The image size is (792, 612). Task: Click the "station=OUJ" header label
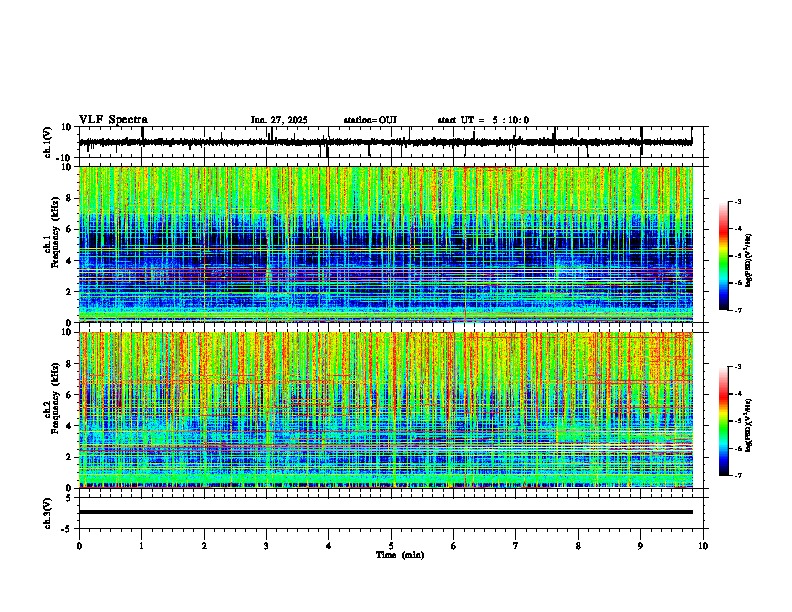click(x=370, y=120)
